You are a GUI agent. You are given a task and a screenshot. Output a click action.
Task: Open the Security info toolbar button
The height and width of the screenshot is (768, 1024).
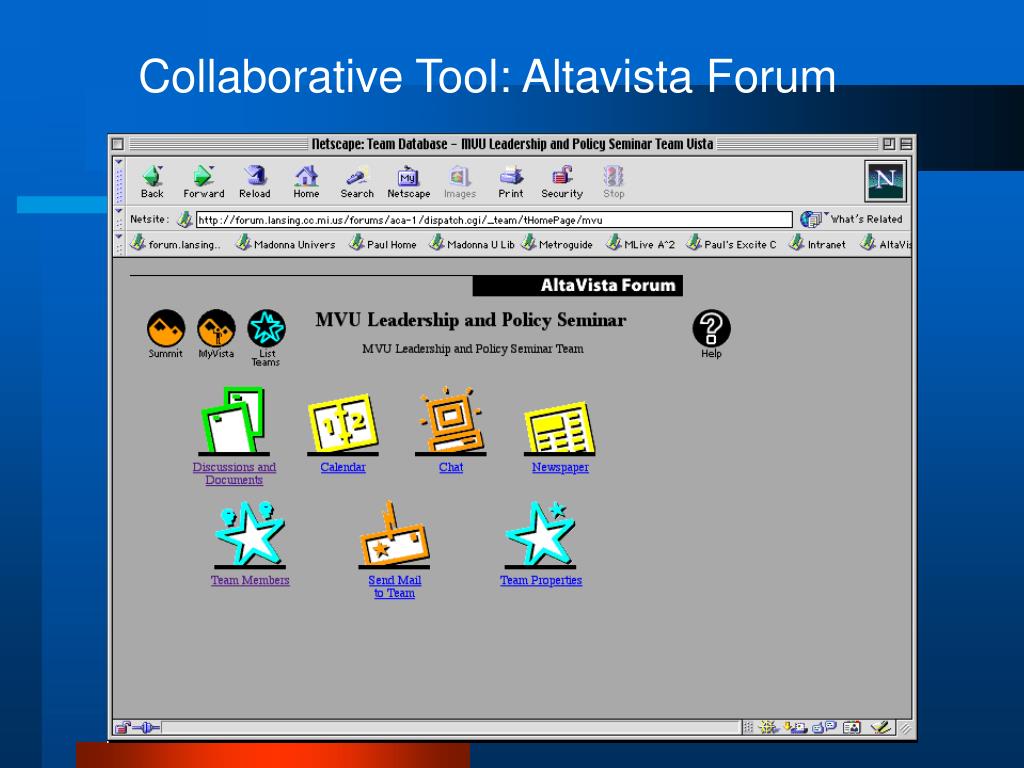[562, 182]
